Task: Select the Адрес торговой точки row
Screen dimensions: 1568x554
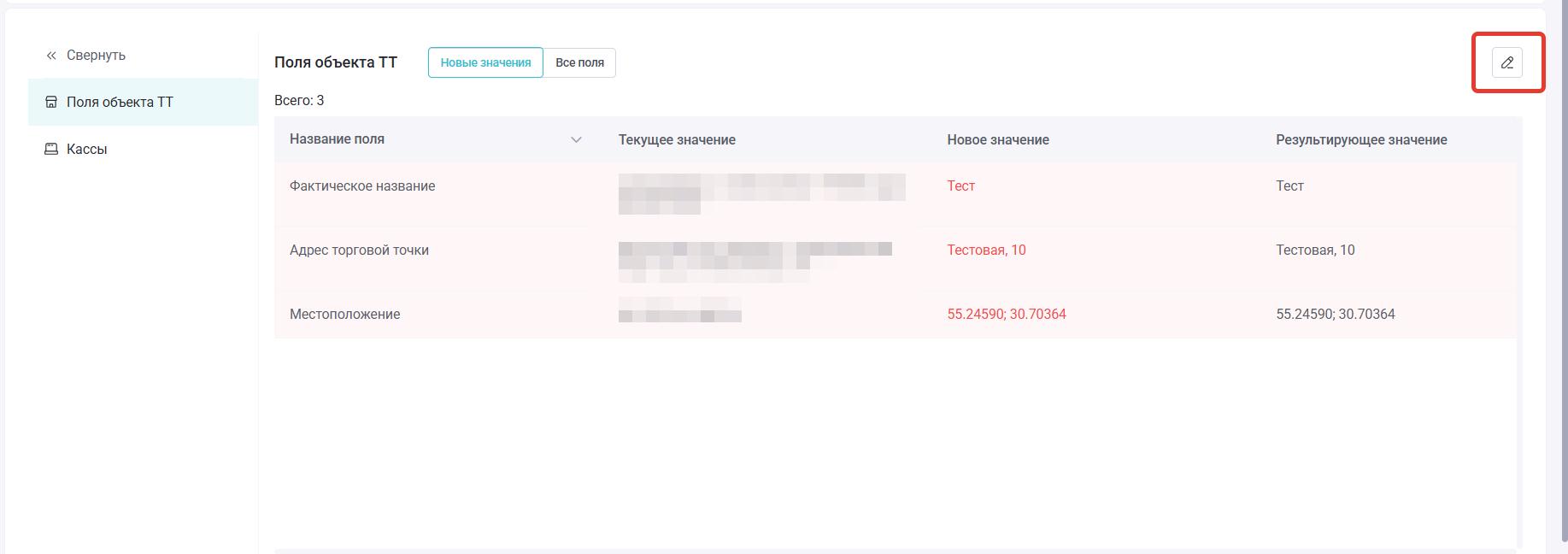Action: 359,250
